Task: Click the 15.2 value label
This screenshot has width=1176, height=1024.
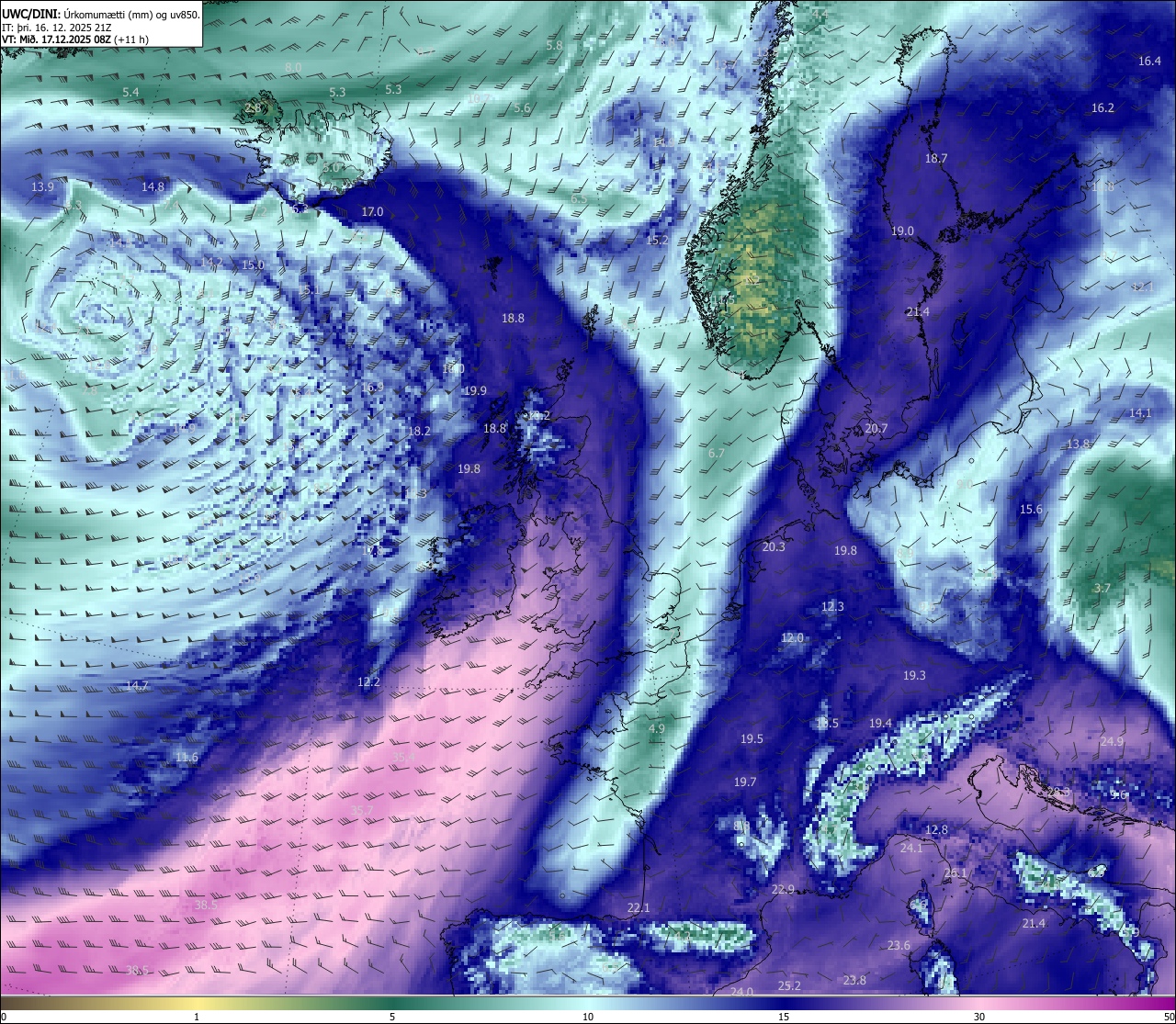Action: pos(657,240)
